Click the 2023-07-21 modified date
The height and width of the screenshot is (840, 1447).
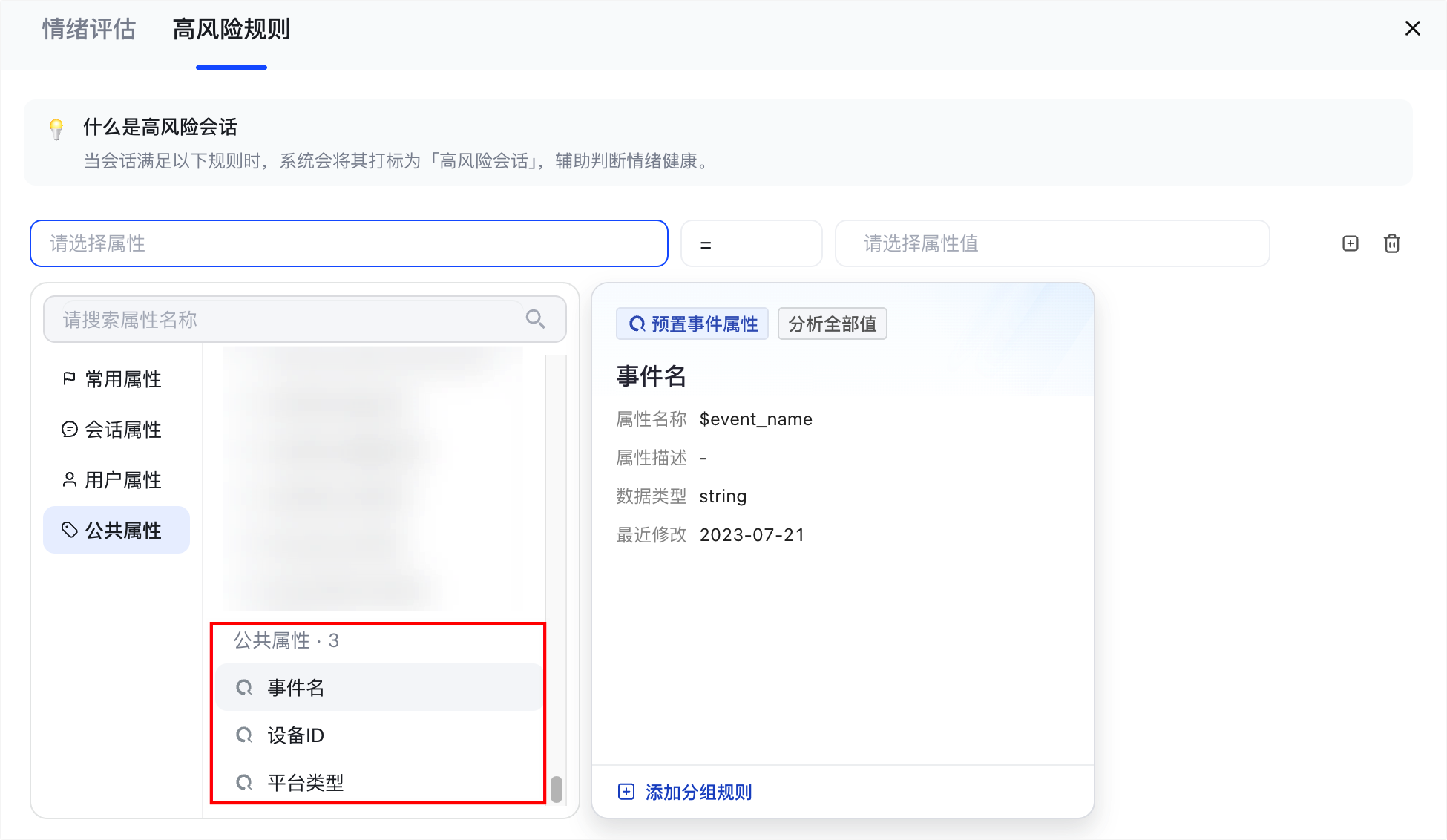tap(752, 535)
